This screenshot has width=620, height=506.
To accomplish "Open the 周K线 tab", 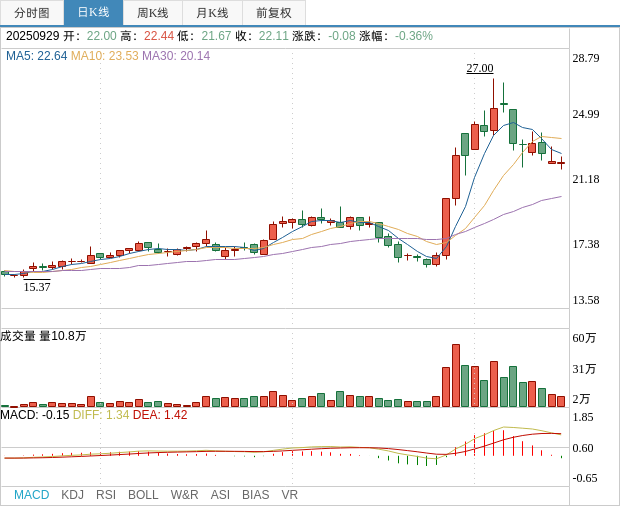I will click(153, 13).
